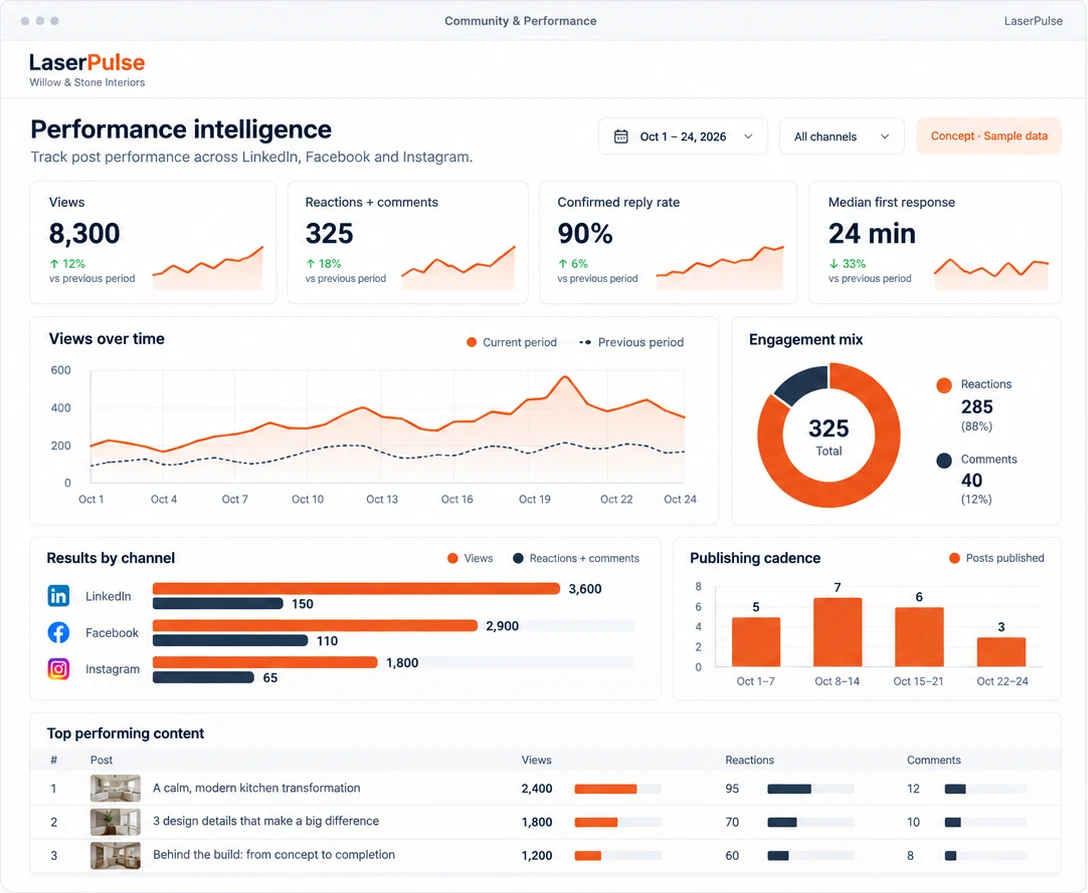This screenshot has height=893, width=1088.
Task: Click the LinkedIn views bar showing 3,600
Action: point(356,588)
